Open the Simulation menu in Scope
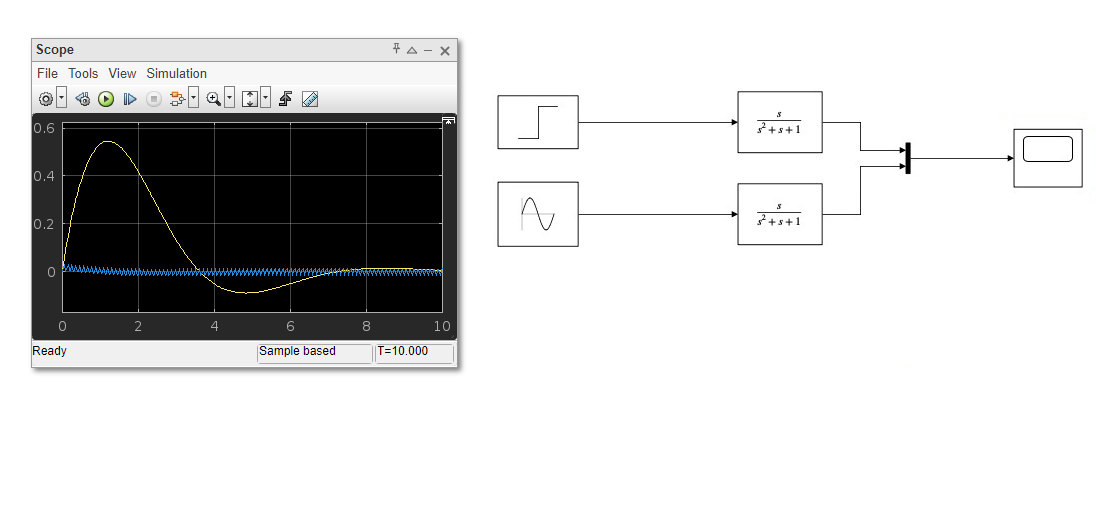Image resolution: width=1100 pixels, height=519 pixels. pyautogui.click(x=176, y=74)
